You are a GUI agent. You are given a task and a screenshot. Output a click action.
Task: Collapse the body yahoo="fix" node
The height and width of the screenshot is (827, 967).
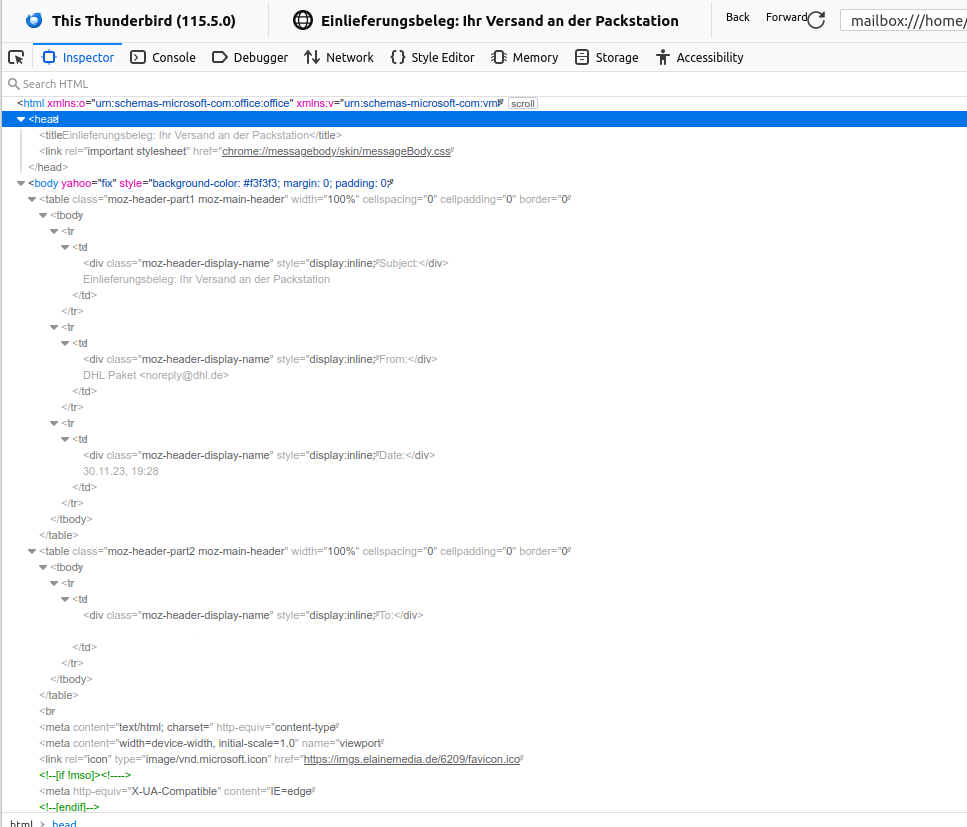[21, 183]
